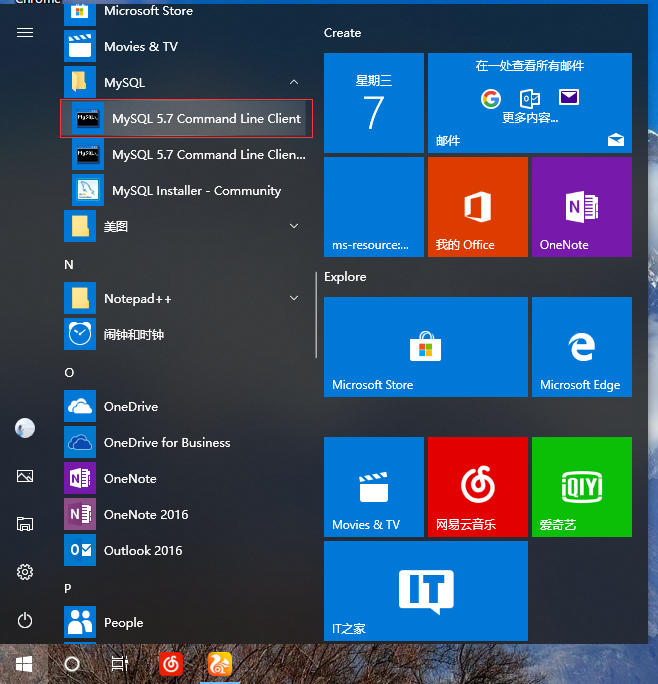Open the IT之家 tile
Viewport: 658px width, 684px height.
[x=425, y=591]
